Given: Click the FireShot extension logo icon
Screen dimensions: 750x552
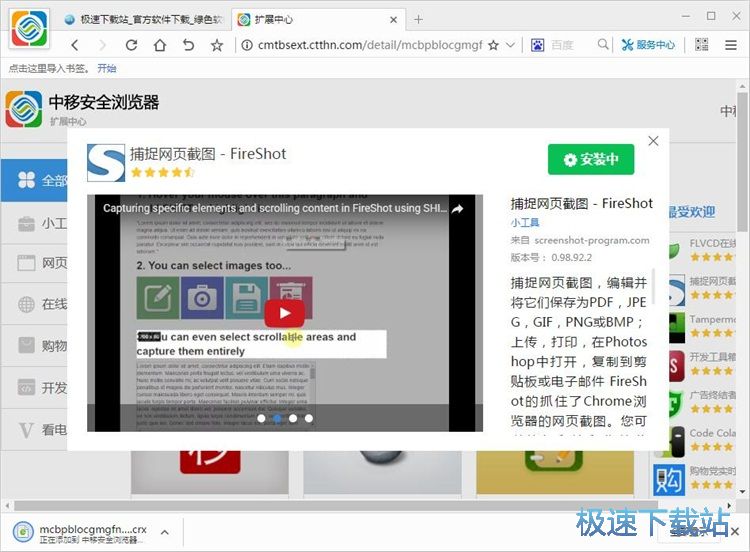Looking at the screenshot, I should click(x=106, y=163).
